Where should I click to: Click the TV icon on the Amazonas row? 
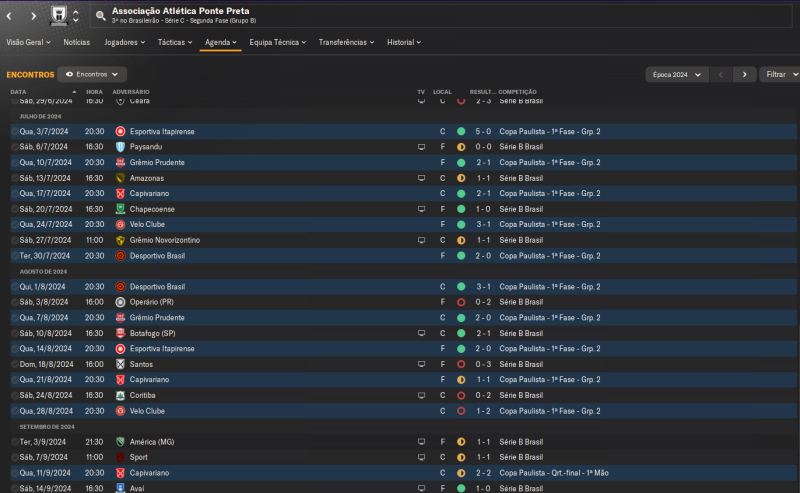click(x=421, y=178)
